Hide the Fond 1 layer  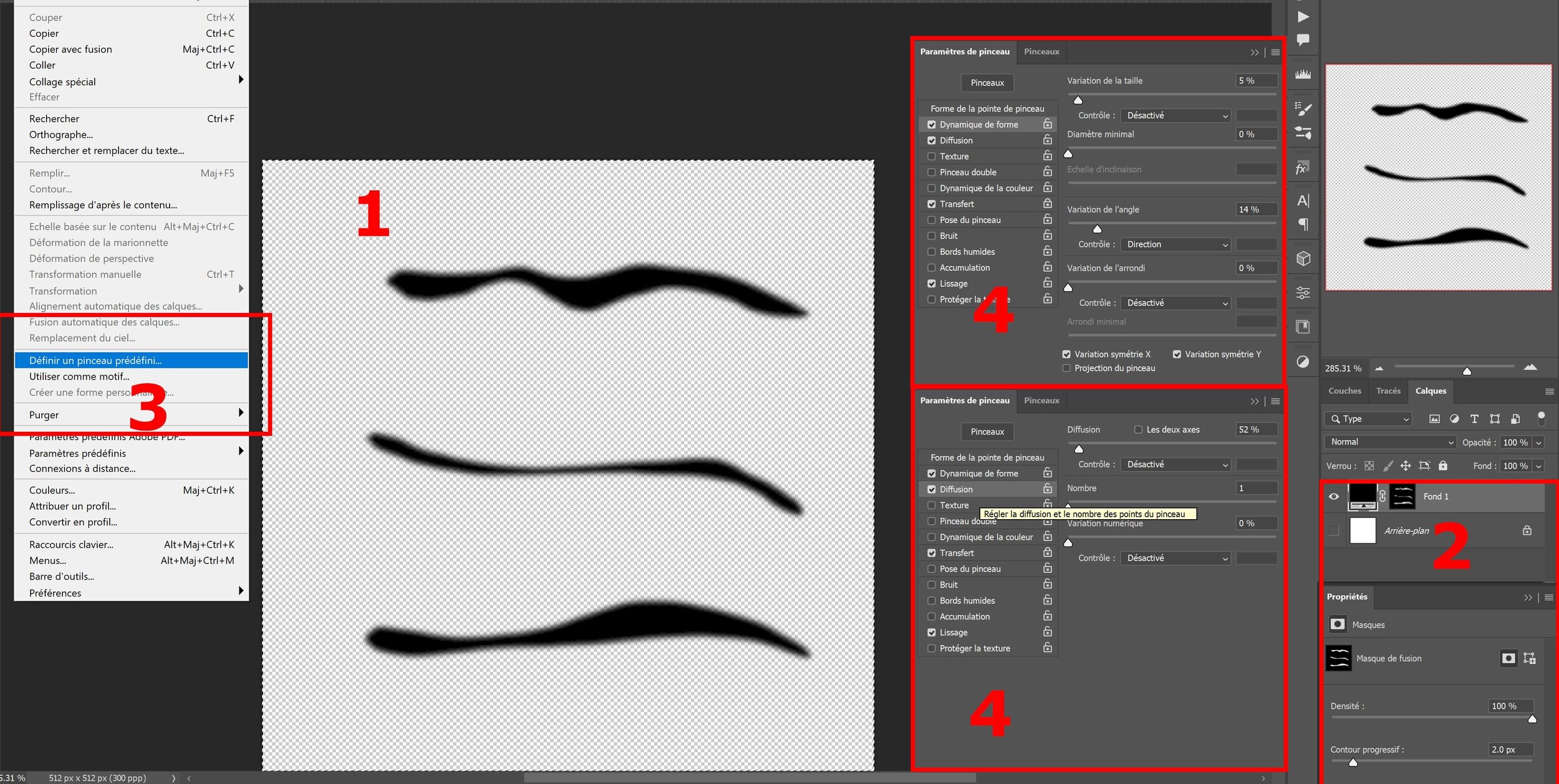pos(1334,497)
